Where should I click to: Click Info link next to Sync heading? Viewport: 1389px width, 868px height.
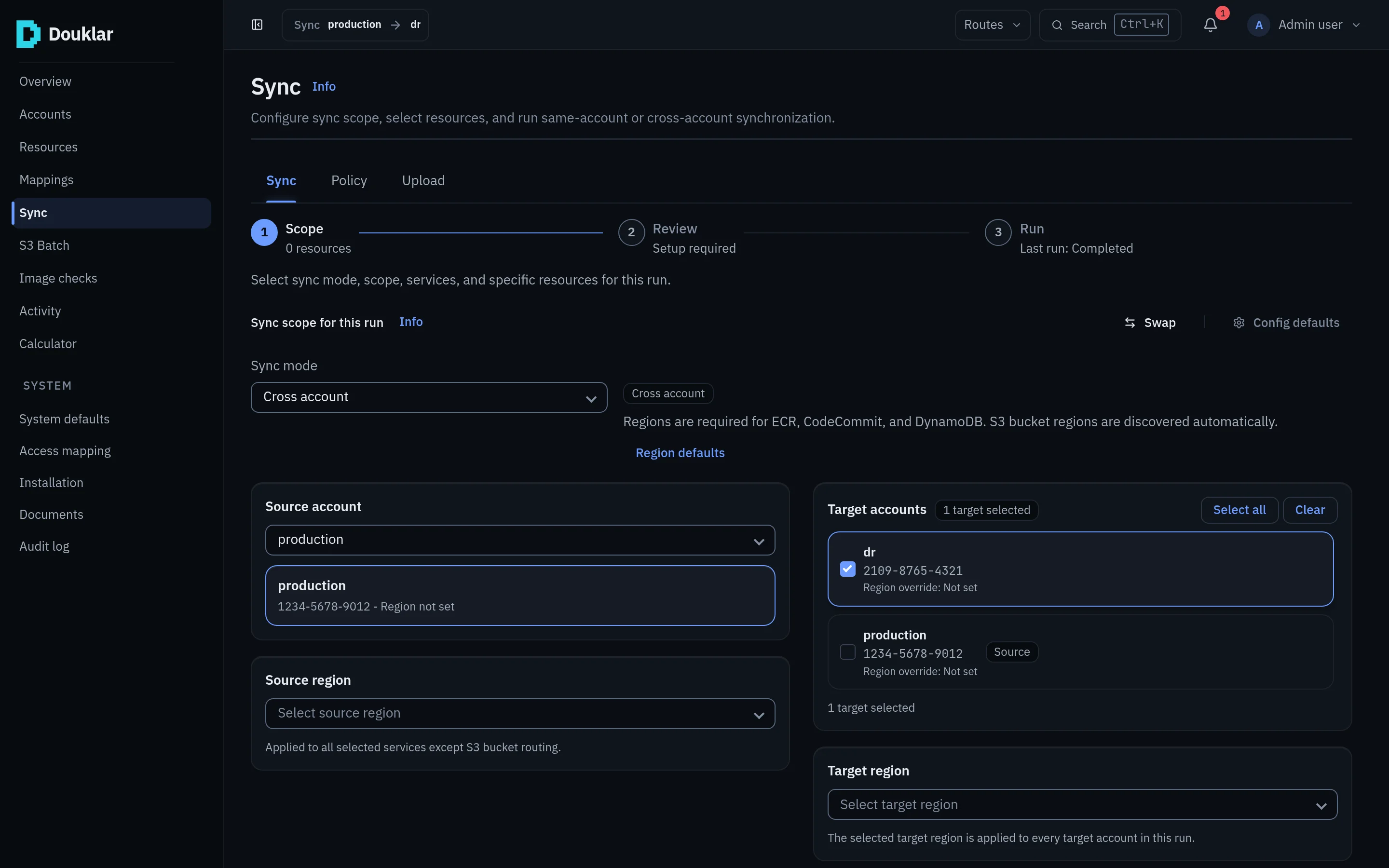point(324,86)
